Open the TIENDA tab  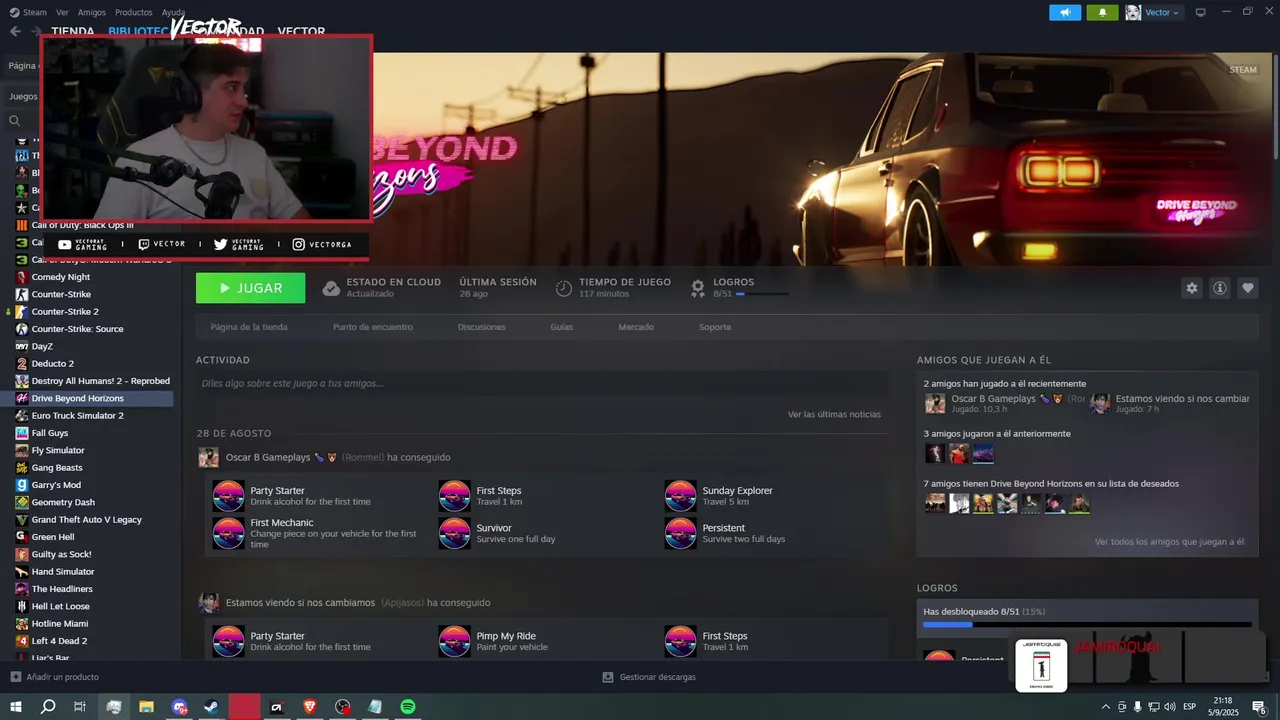pyautogui.click(x=73, y=31)
